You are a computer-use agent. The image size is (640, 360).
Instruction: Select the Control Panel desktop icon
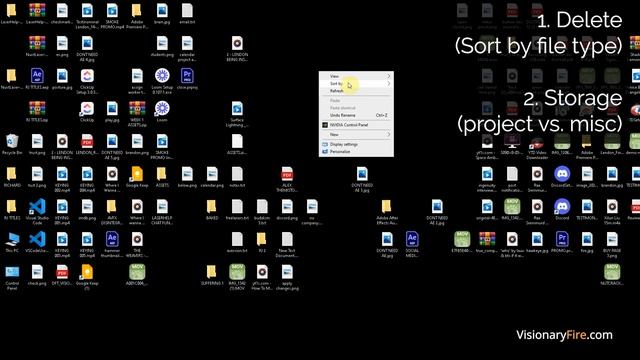tap(12, 278)
